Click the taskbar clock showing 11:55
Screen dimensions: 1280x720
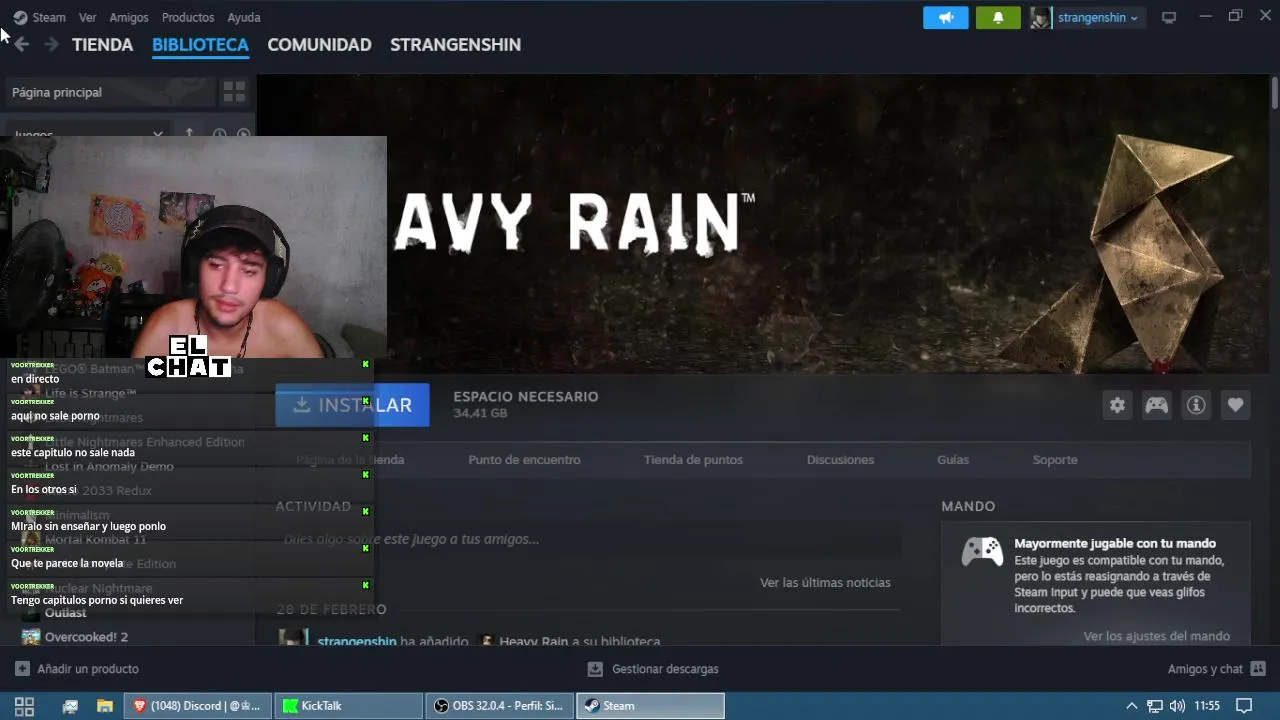point(1207,706)
